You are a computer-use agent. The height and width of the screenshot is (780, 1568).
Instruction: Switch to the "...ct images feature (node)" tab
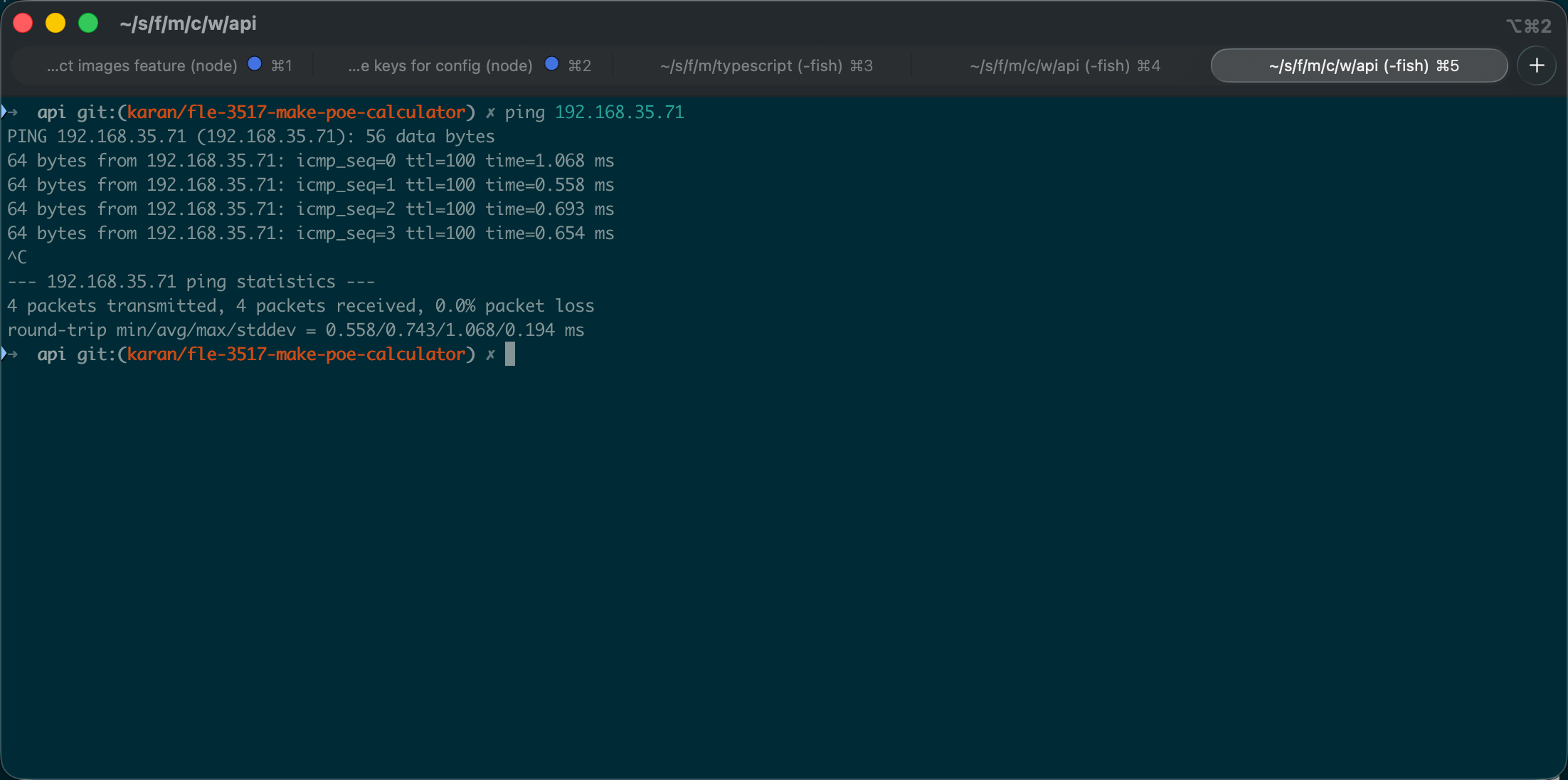pyautogui.click(x=169, y=65)
